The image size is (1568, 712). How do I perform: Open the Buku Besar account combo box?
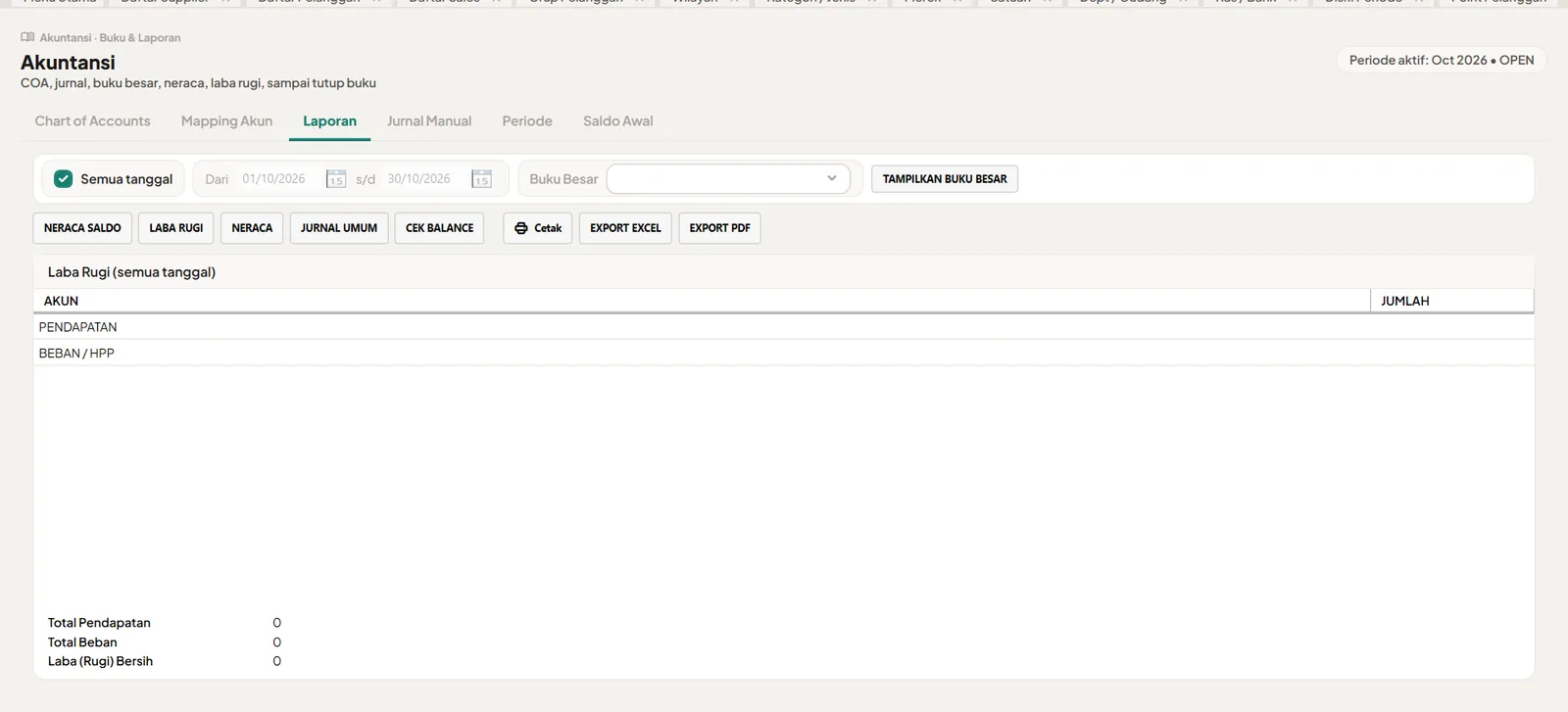728,179
